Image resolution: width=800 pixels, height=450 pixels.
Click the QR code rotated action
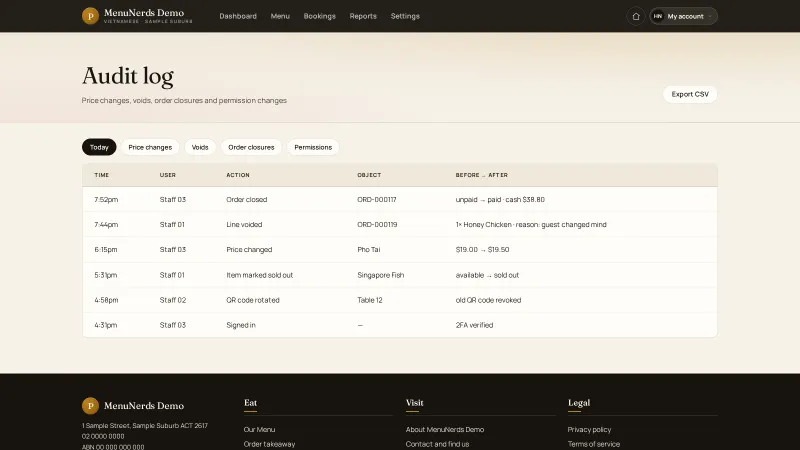pos(253,300)
